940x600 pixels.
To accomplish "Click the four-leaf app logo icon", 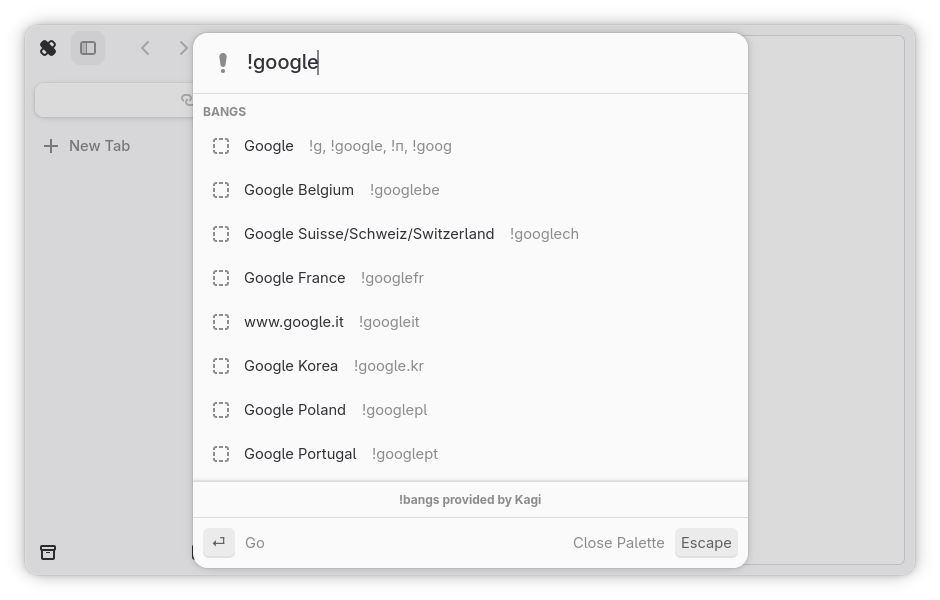I will (48, 48).
